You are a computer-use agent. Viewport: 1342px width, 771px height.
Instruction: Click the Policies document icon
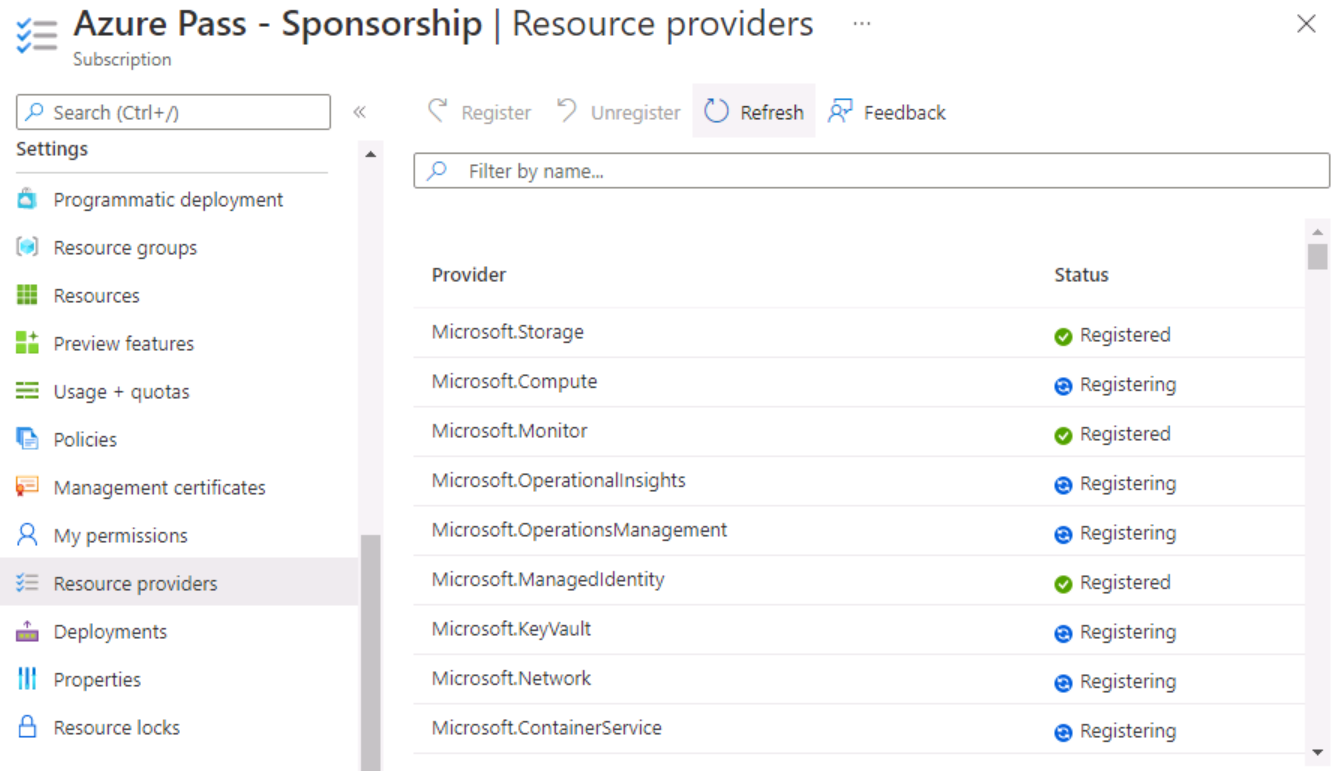pos(28,440)
